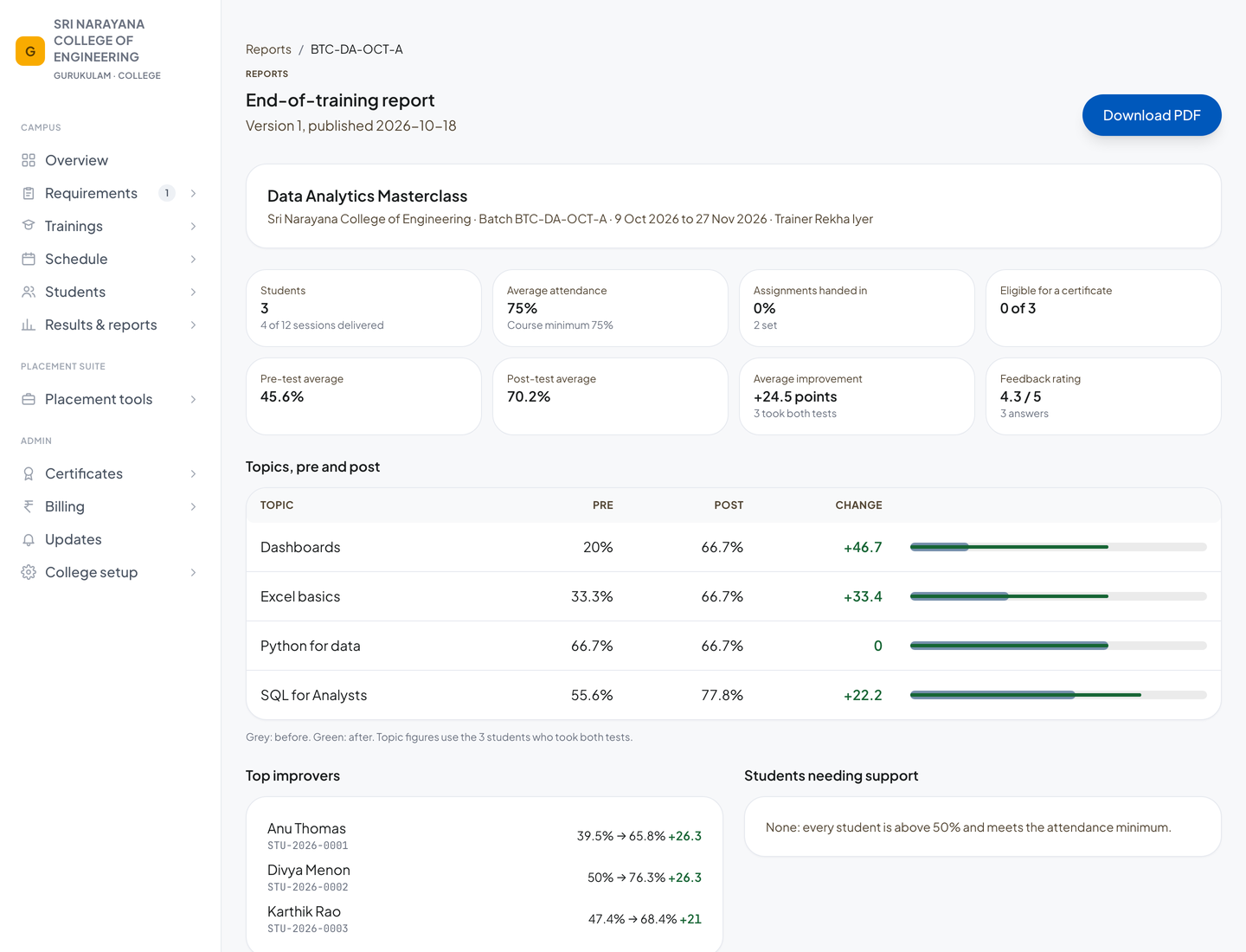
Task: Click the Results & reports chart icon
Action: click(29, 325)
